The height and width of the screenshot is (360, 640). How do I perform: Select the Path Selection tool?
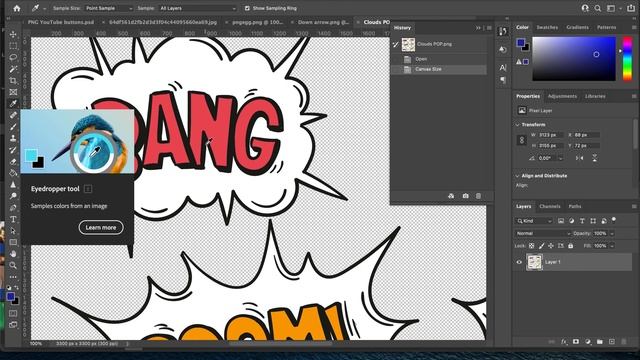(13, 231)
